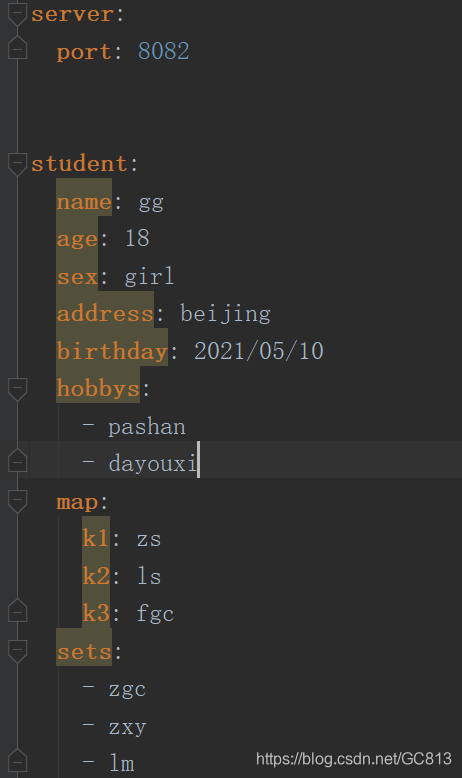This screenshot has width=462, height=778.
Task: Click the highlighted 'age' key
Action: coord(77,240)
